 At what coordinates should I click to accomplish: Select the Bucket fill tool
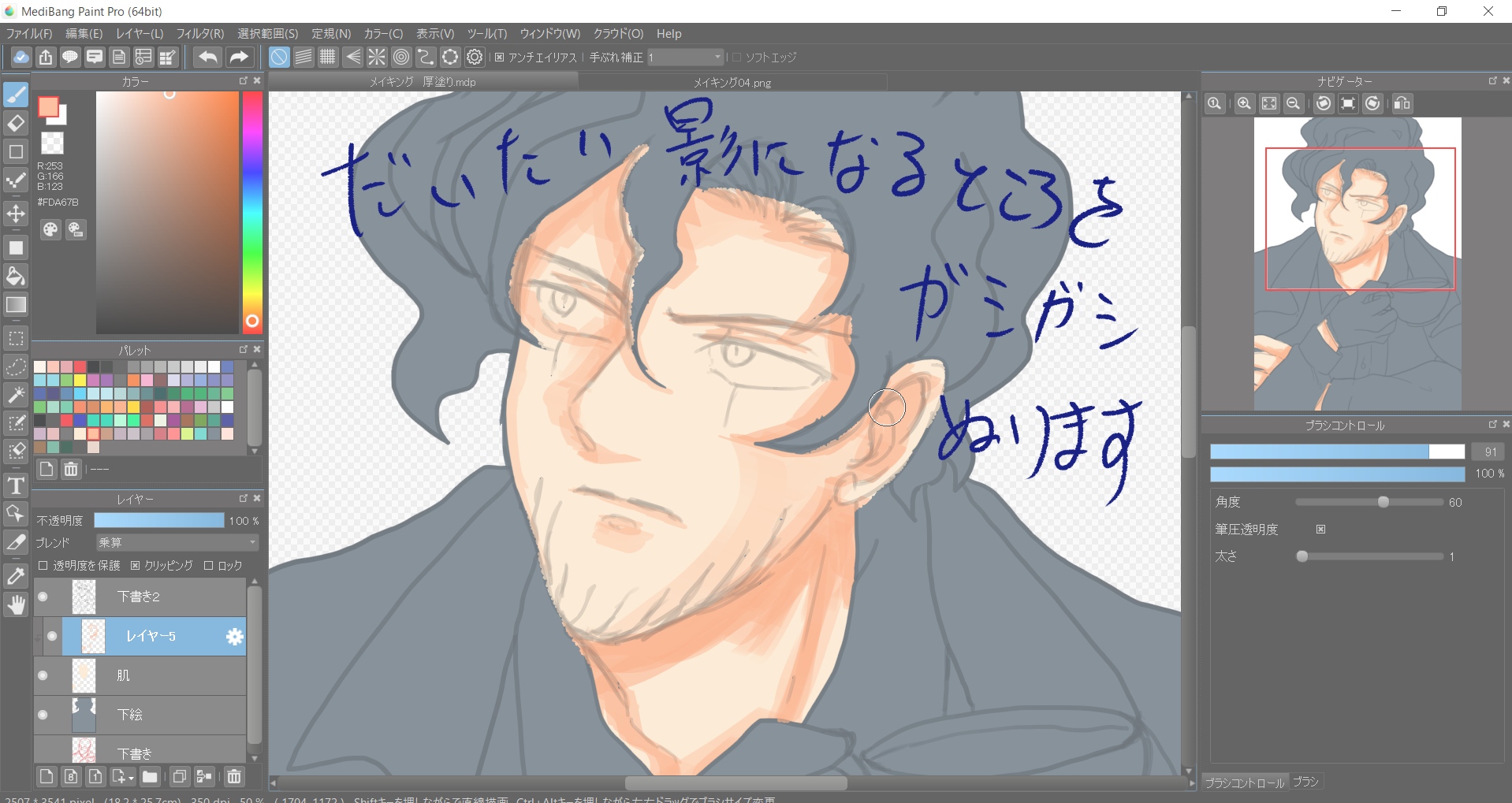pyautogui.click(x=16, y=276)
